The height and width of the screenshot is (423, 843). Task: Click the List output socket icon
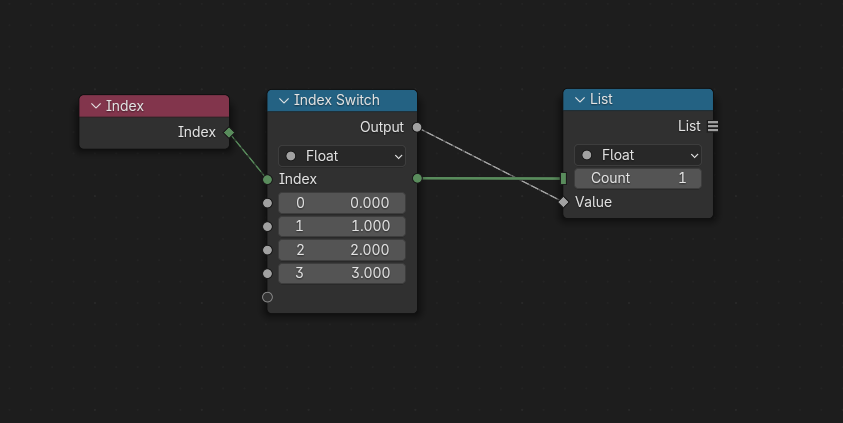[x=713, y=126]
